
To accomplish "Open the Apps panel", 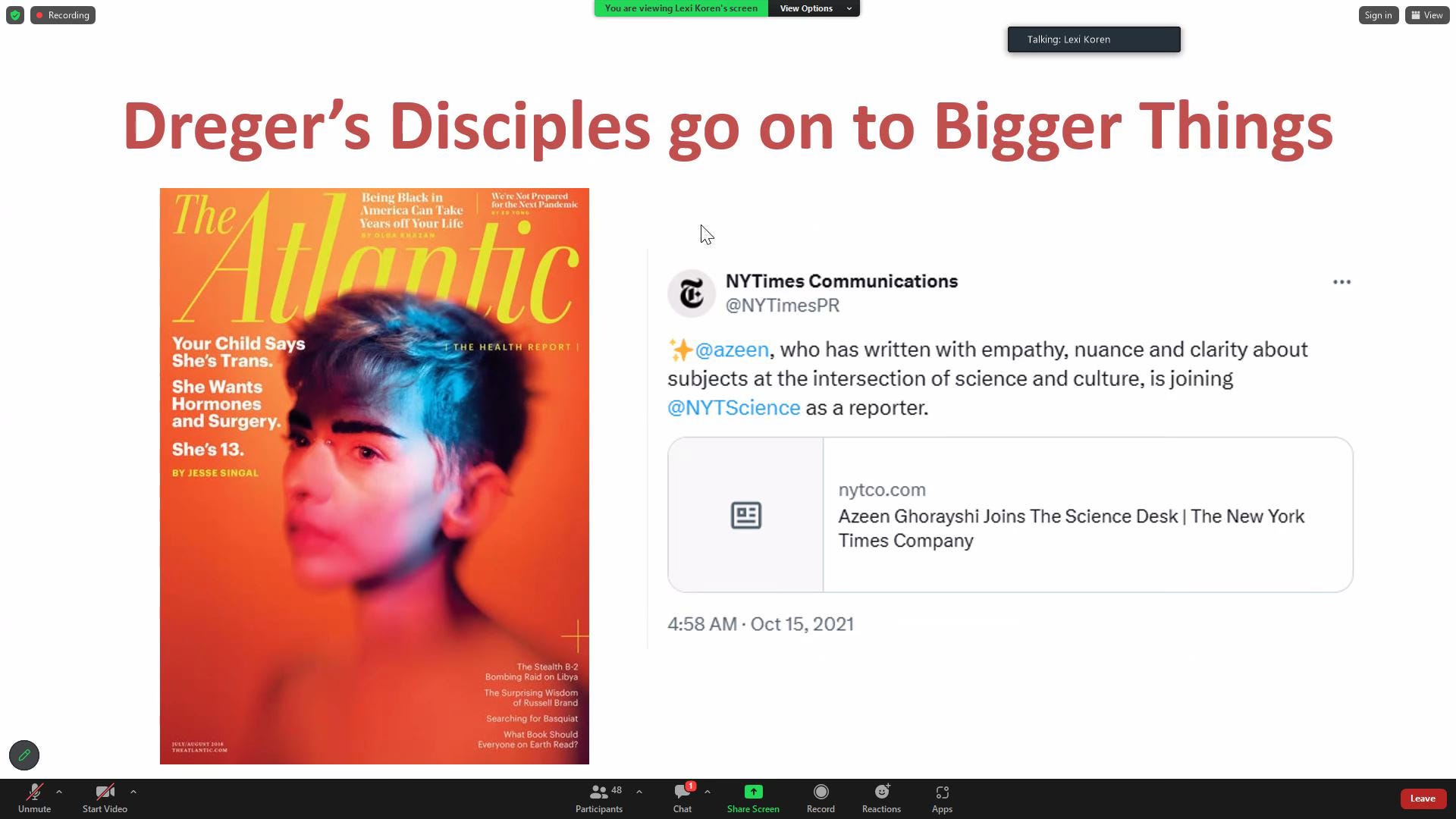I will point(942,799).
